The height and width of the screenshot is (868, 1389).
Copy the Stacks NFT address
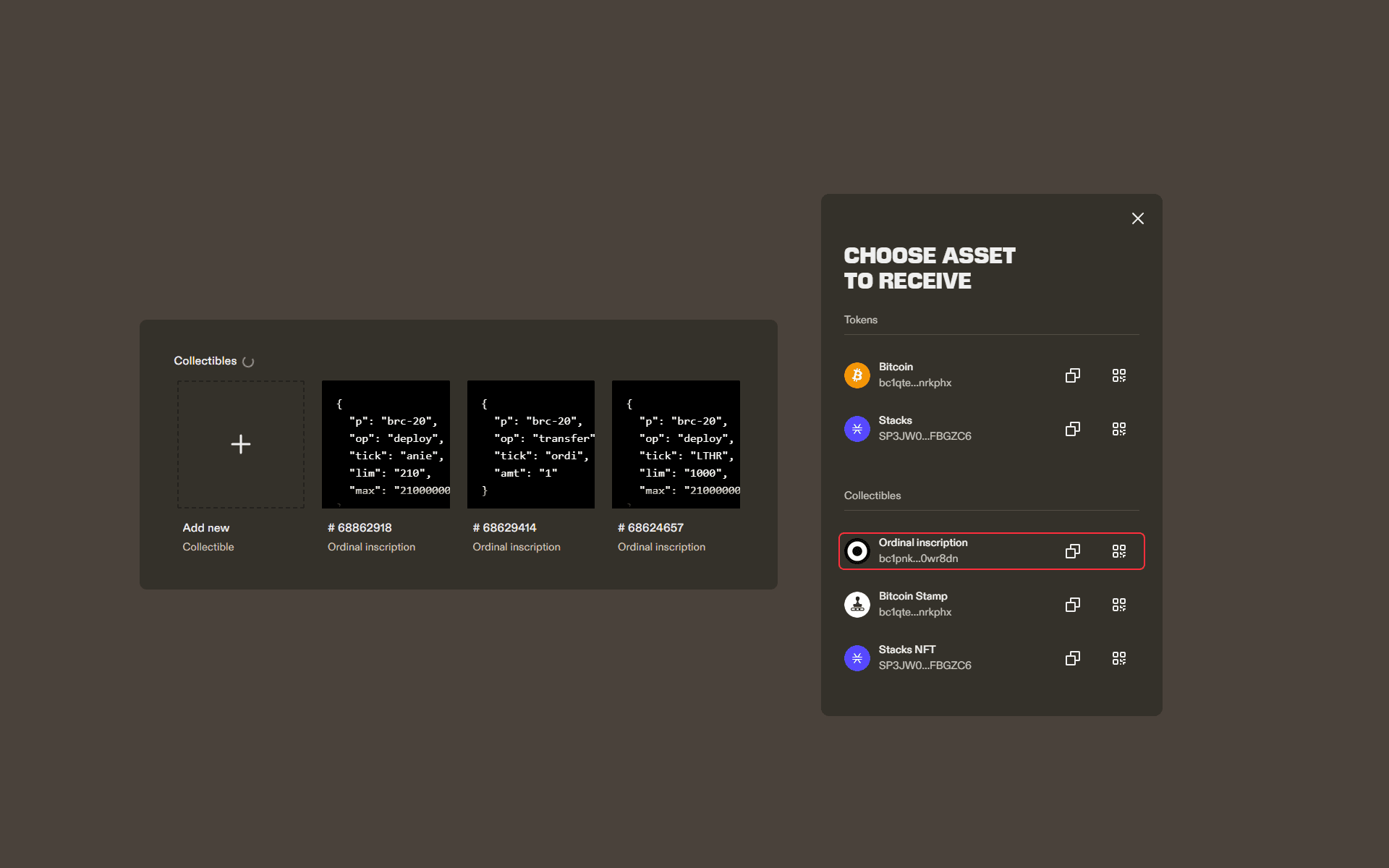[1072, 658]
